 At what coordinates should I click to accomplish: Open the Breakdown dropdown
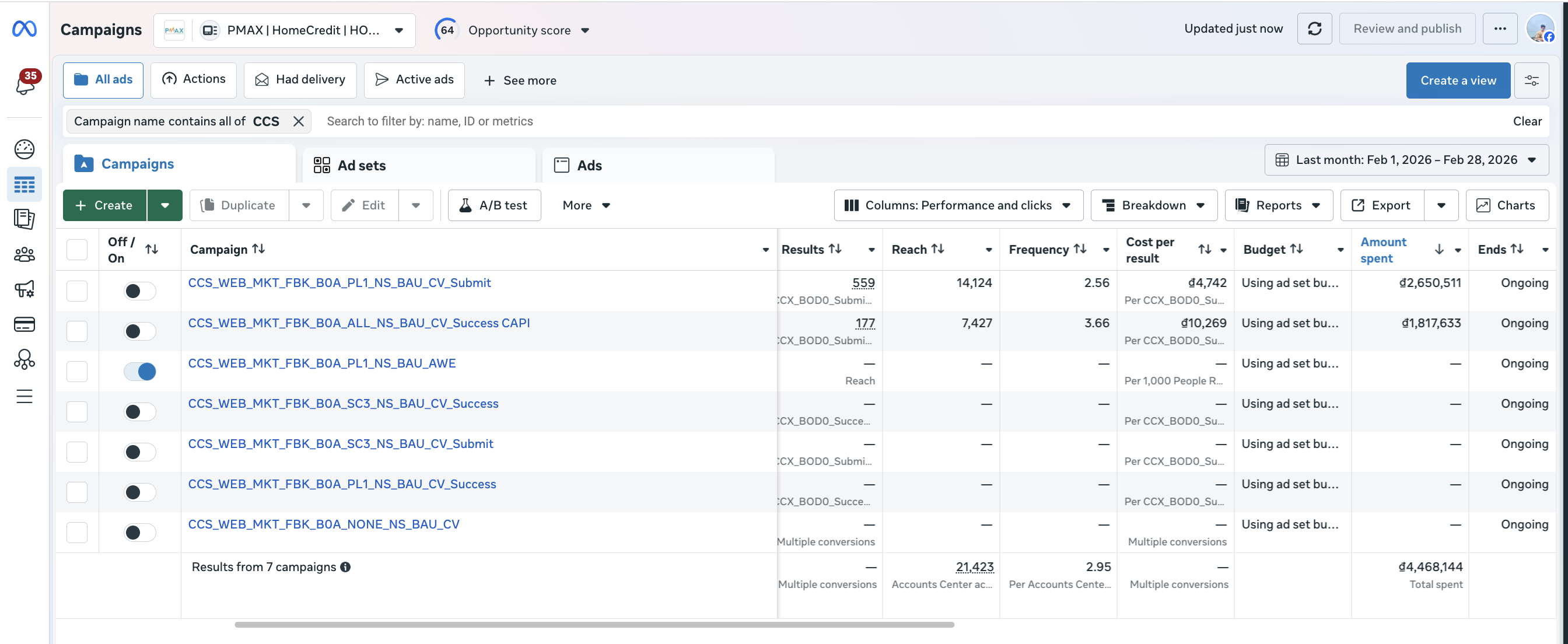1153,205
